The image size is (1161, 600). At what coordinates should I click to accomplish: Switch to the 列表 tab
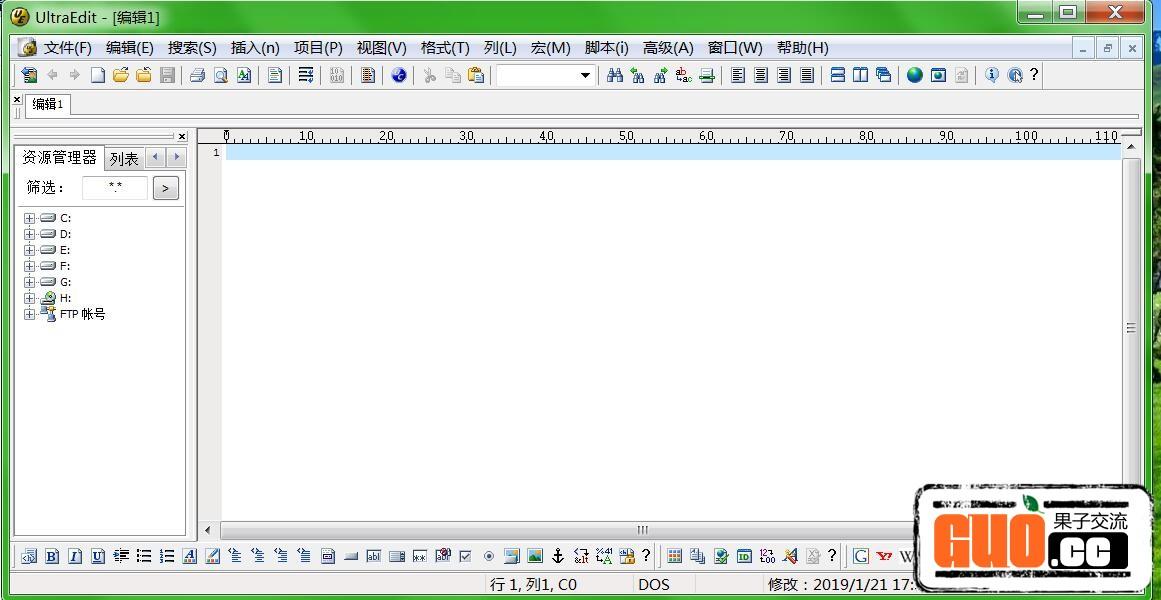pos(124,159)
